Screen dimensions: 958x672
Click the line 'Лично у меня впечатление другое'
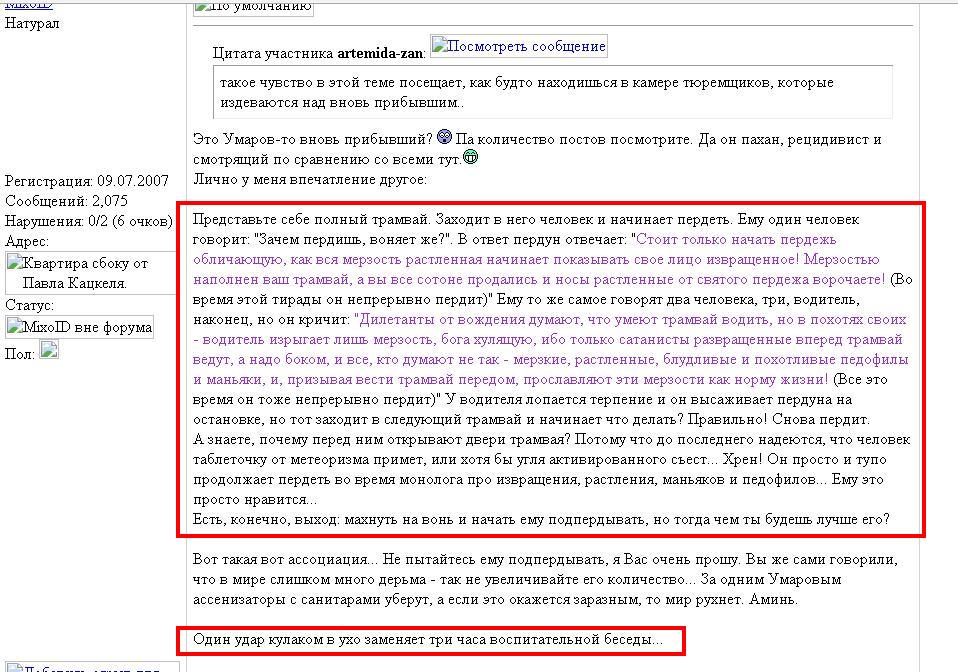[x=310, y=179]
